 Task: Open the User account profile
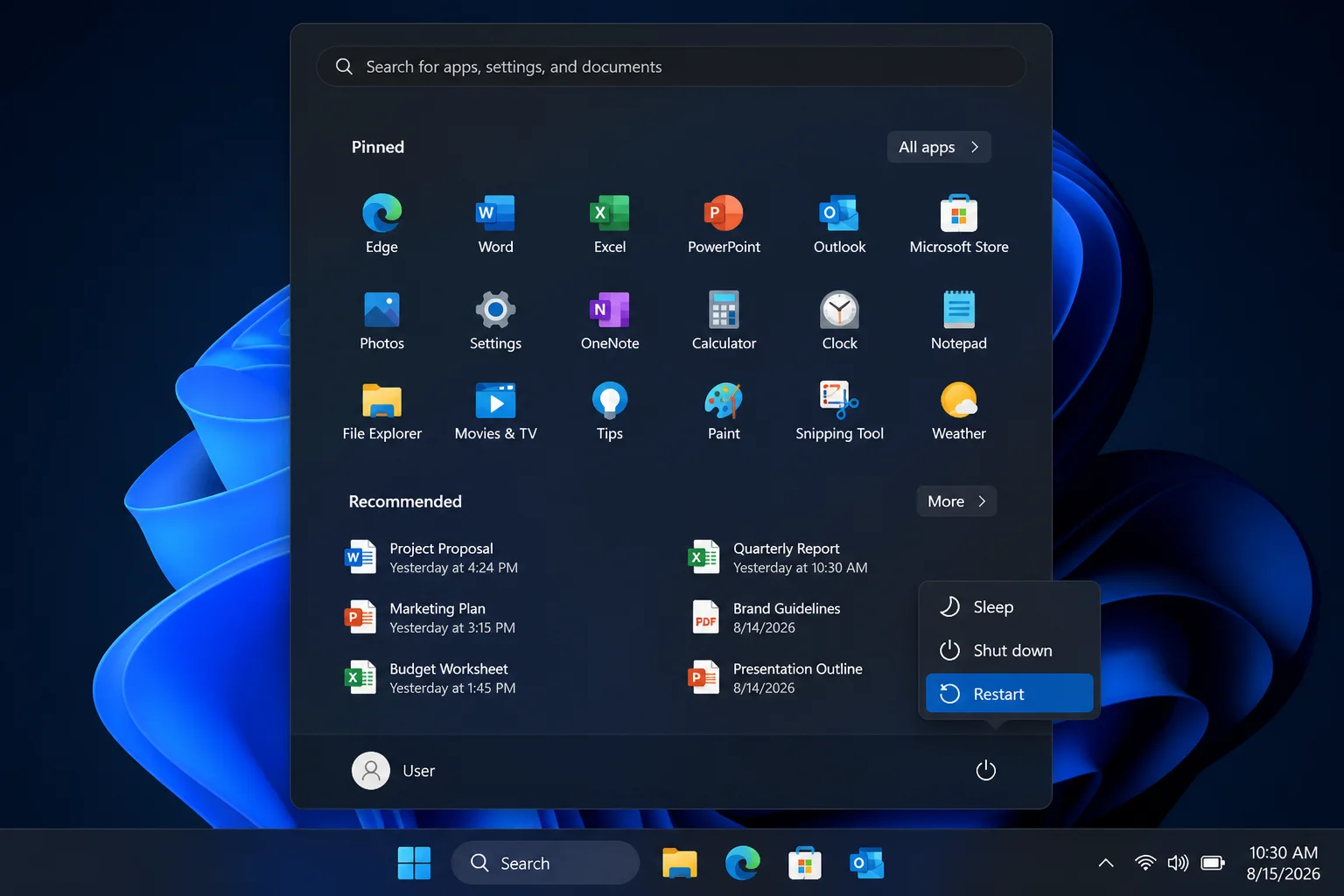pyautogui.click(x=394, y=771)
